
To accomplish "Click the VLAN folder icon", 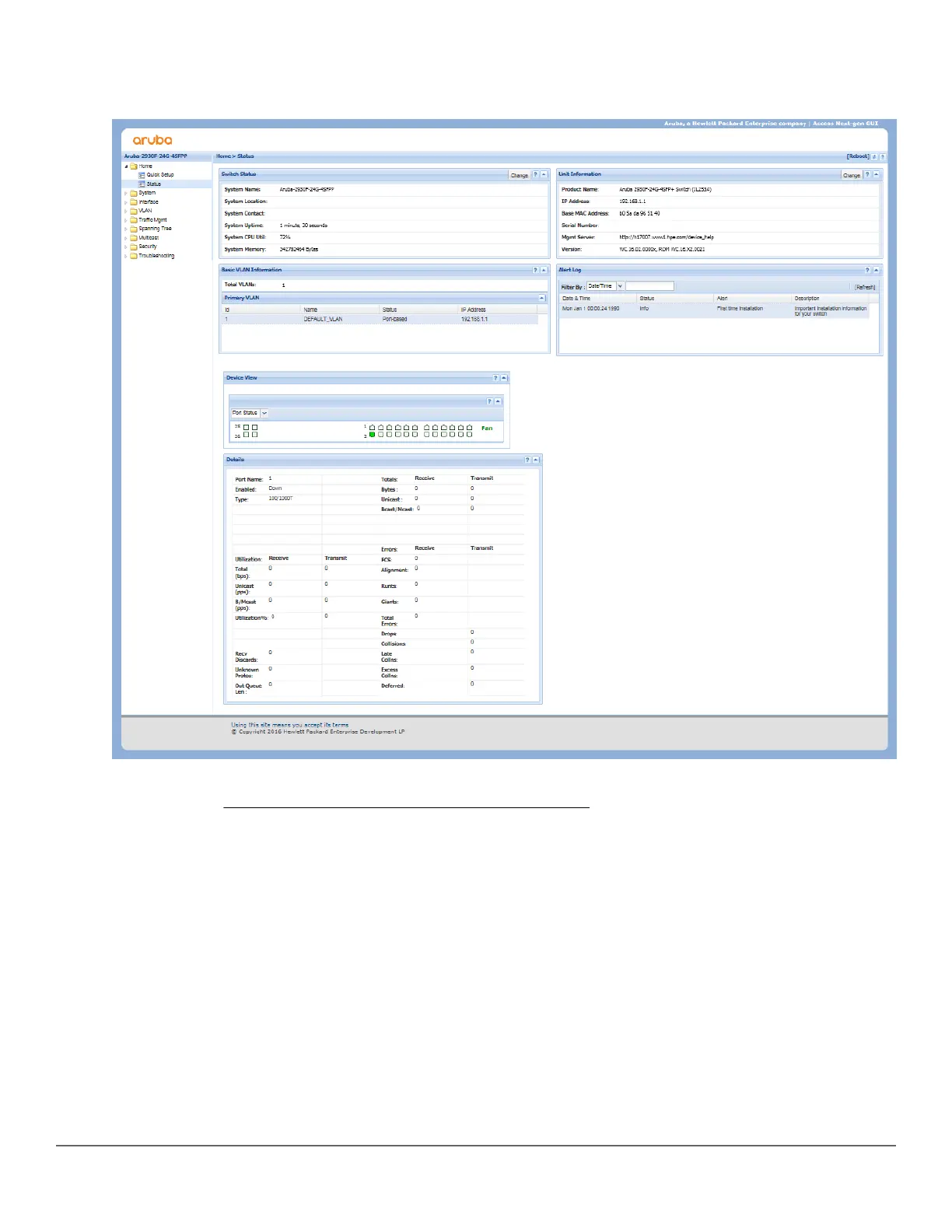I will [x=134, y=211].
